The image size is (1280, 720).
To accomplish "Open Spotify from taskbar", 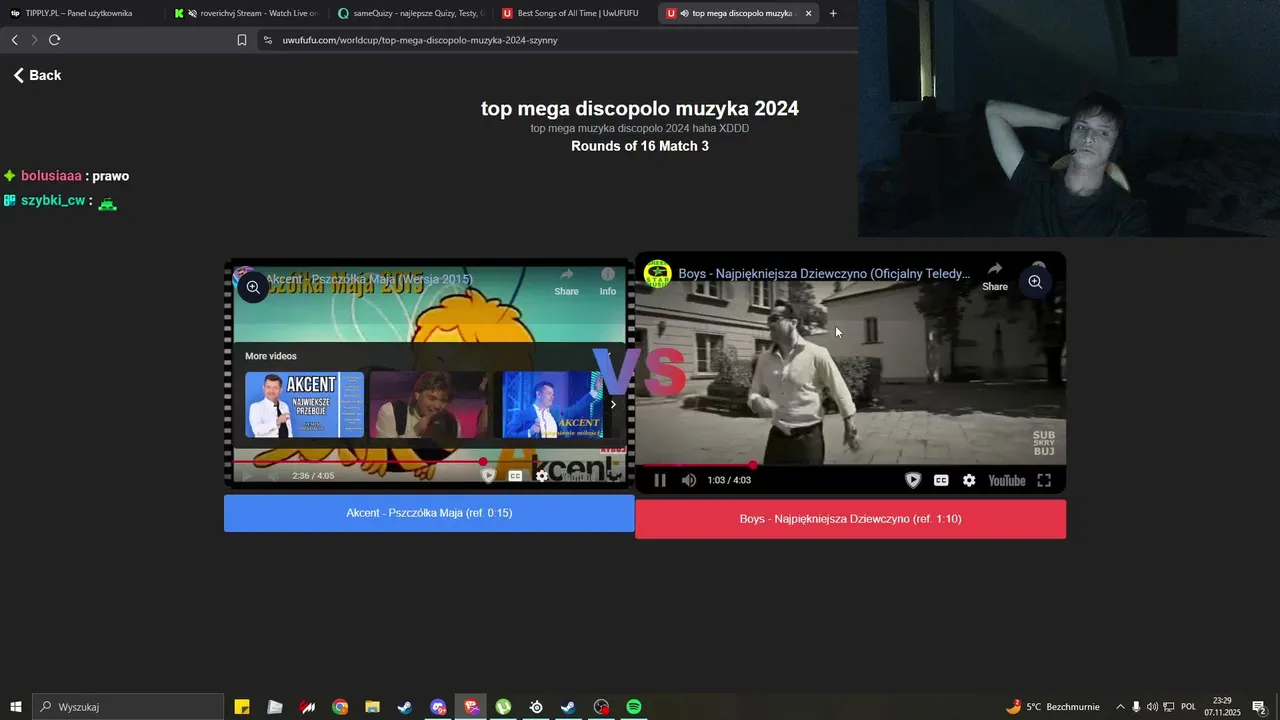I will [x=633, y=707].
